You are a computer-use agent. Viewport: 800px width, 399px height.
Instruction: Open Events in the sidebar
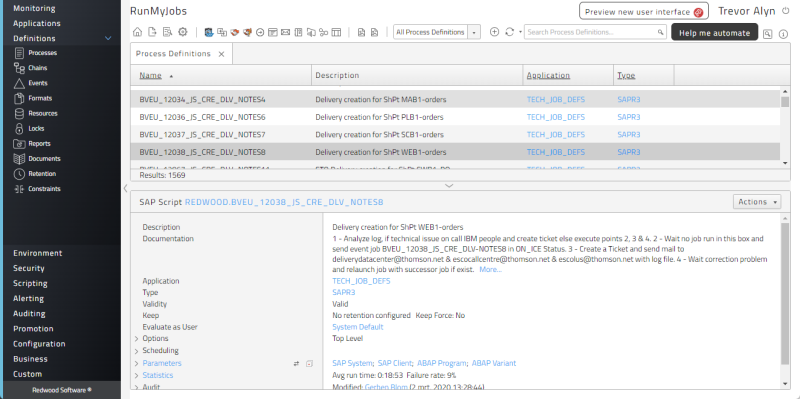(x=37, y=83)
